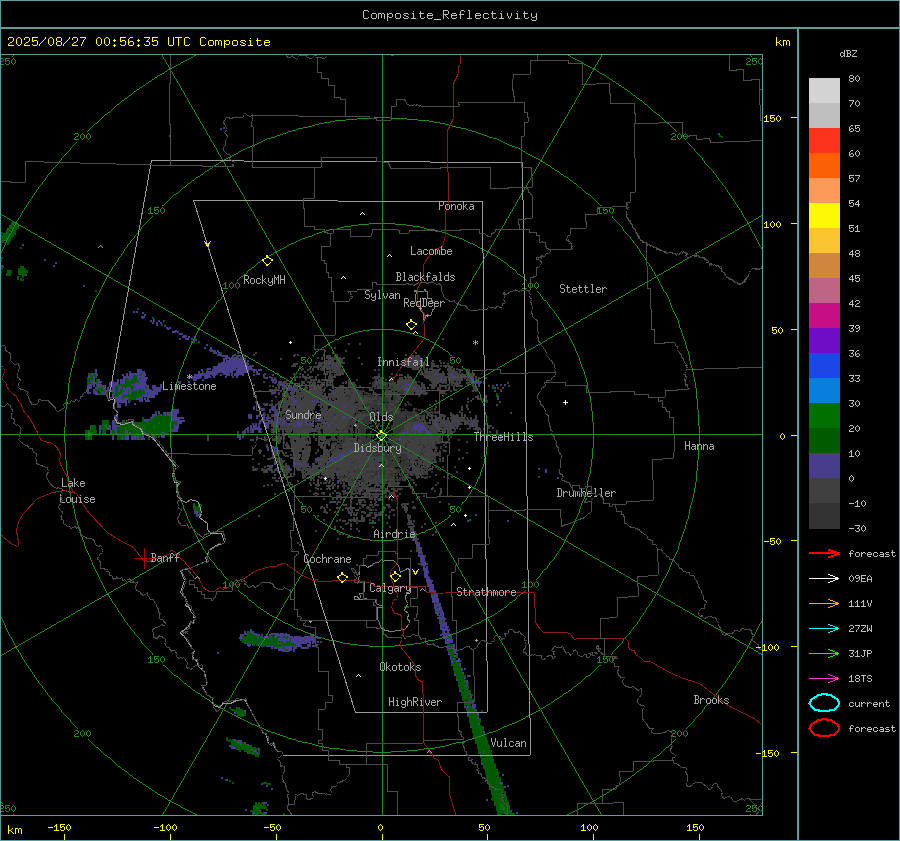Click the cyan 27ZW arrow icon
This screenshot has height=841, width=900.
pos(824,629)
